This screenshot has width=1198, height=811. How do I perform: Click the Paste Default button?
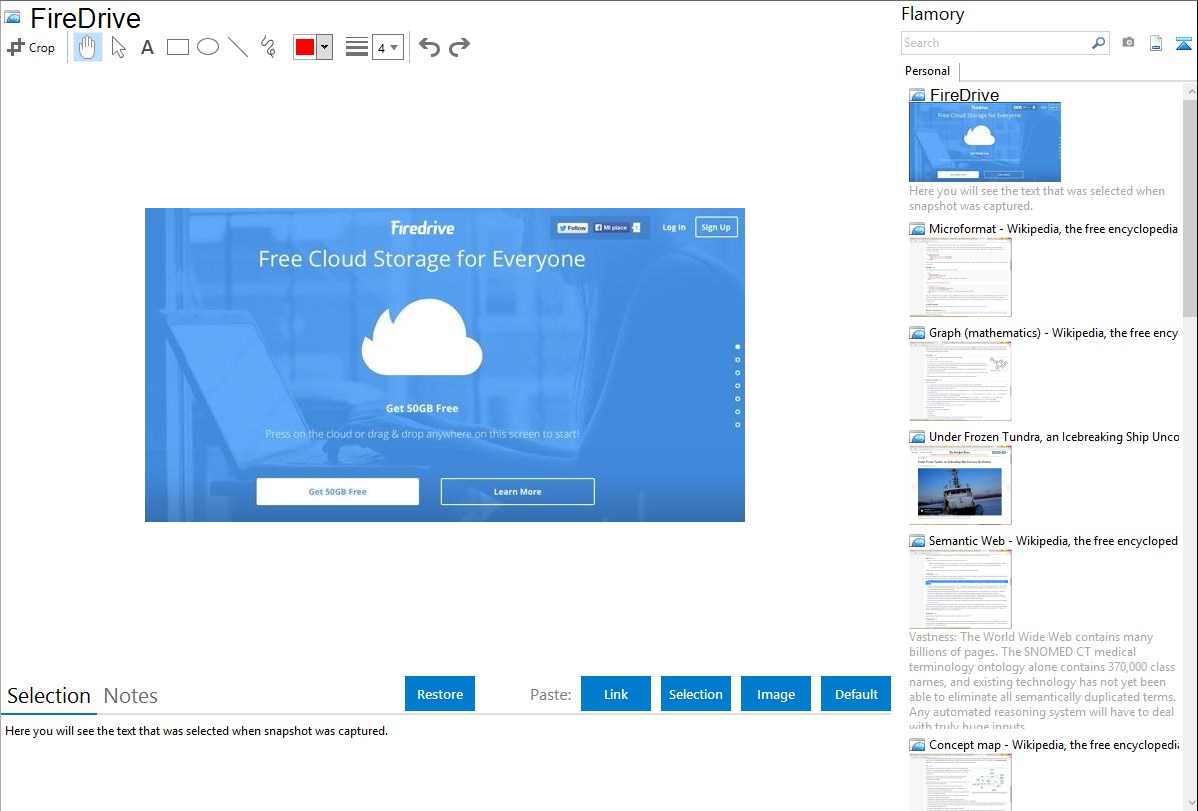856,694
